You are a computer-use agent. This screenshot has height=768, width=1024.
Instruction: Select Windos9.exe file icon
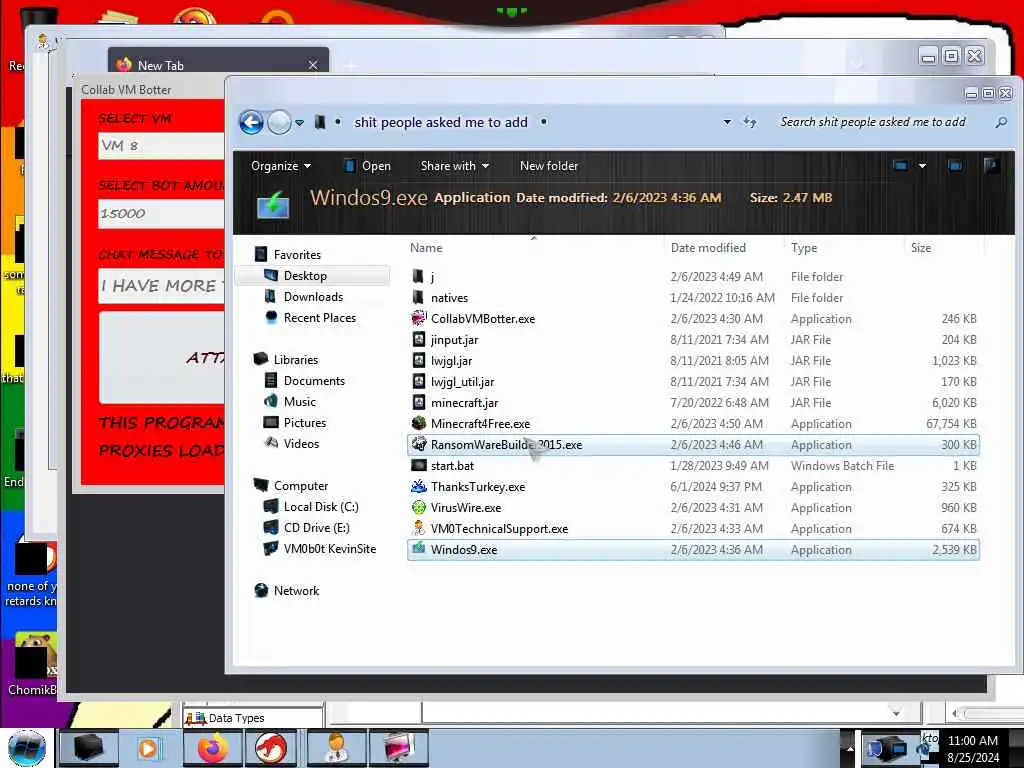pyautogui.click(x=418, y=549)
